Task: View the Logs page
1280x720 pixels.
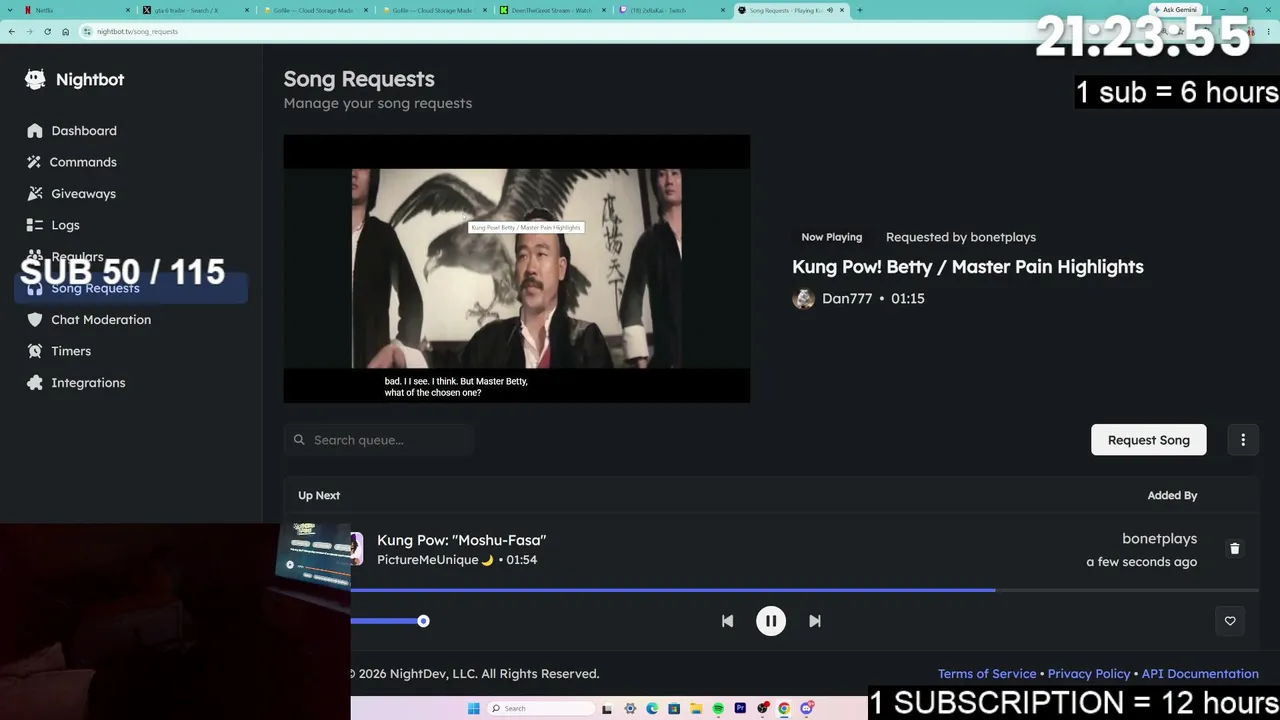Action: (65, 225)
